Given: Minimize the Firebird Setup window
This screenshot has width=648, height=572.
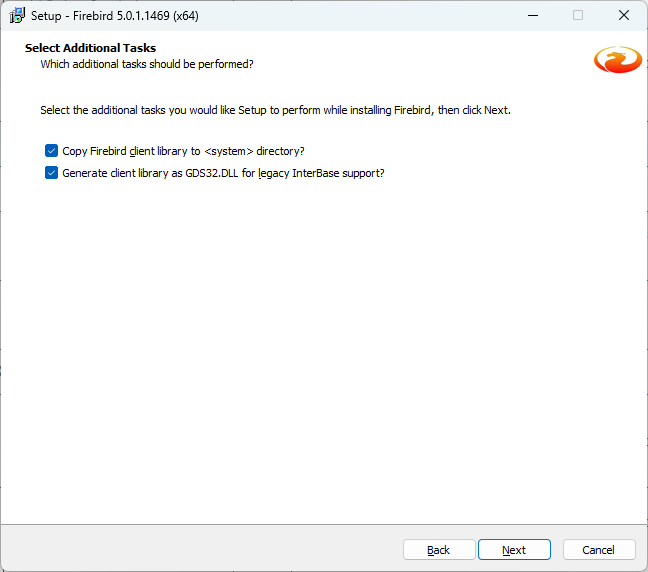Looking at the screenshot, I should (x=531, y=15).
